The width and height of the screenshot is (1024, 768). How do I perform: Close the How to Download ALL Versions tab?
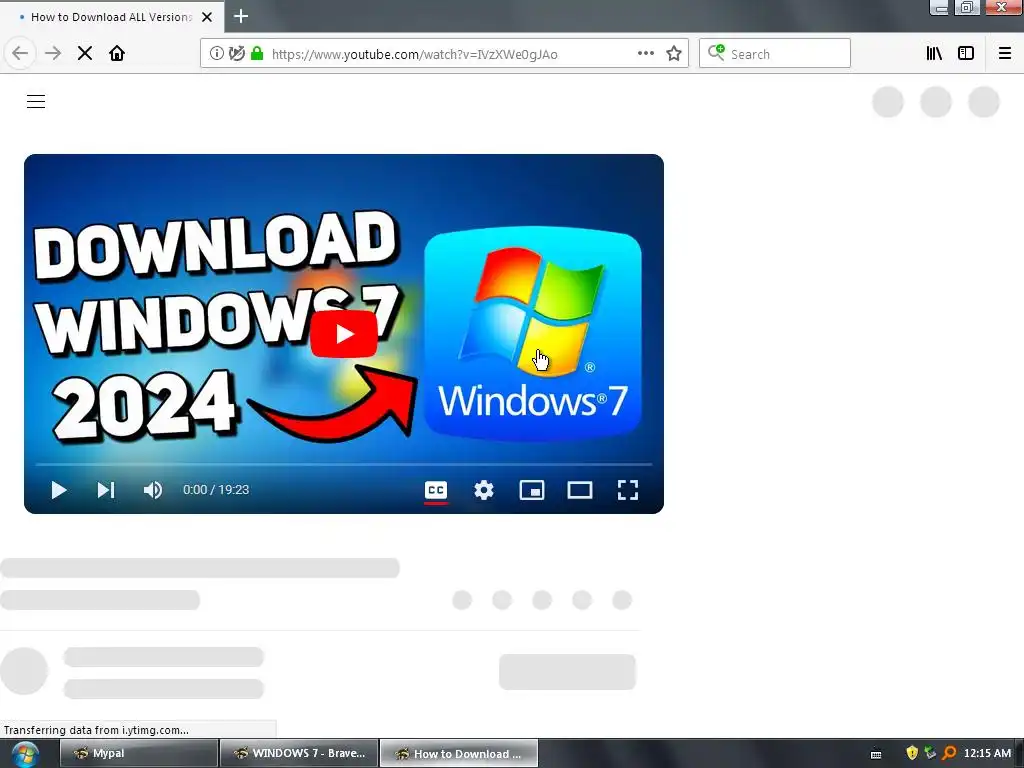[207, 17]
